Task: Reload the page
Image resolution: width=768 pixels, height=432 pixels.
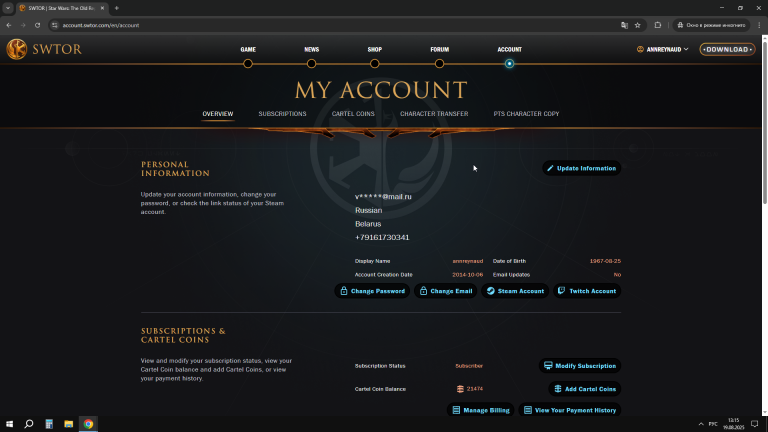Action: (x=37, y=25)
